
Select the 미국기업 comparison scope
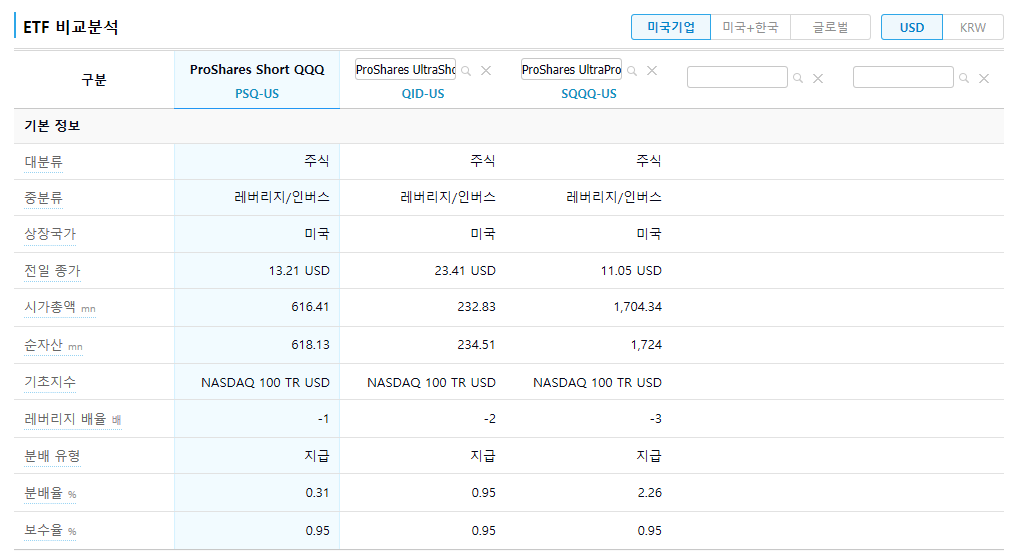click(671, 27)
